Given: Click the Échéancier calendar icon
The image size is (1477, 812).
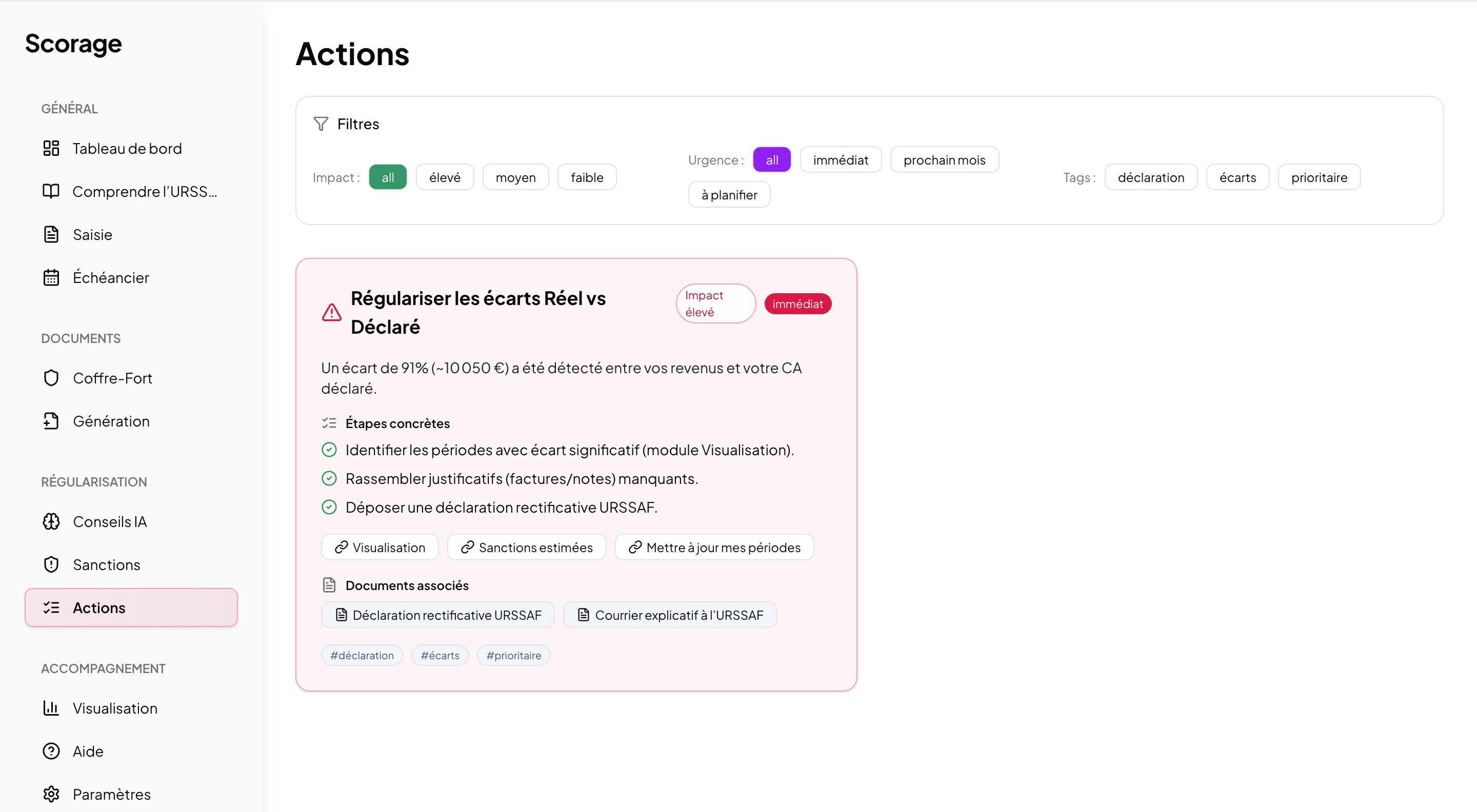Looking at the screenshot, I should point(51,277).
